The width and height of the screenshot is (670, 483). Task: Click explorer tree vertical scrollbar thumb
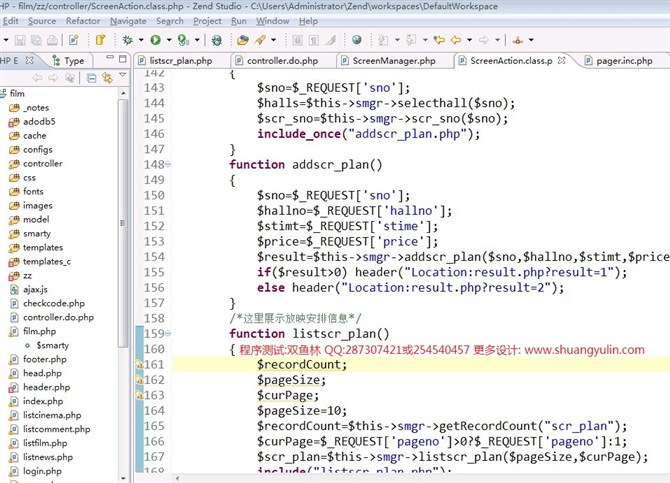[x=123, y=223]
